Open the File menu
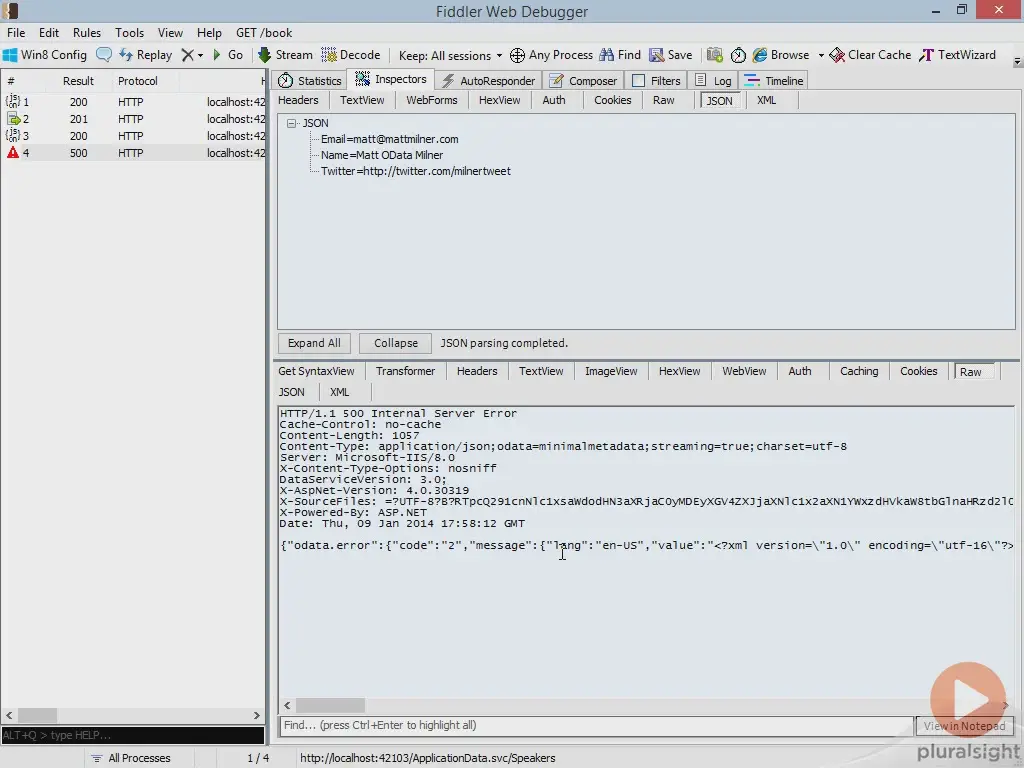The height and width of the screenshot is (768, 1024). click(16, 33)
